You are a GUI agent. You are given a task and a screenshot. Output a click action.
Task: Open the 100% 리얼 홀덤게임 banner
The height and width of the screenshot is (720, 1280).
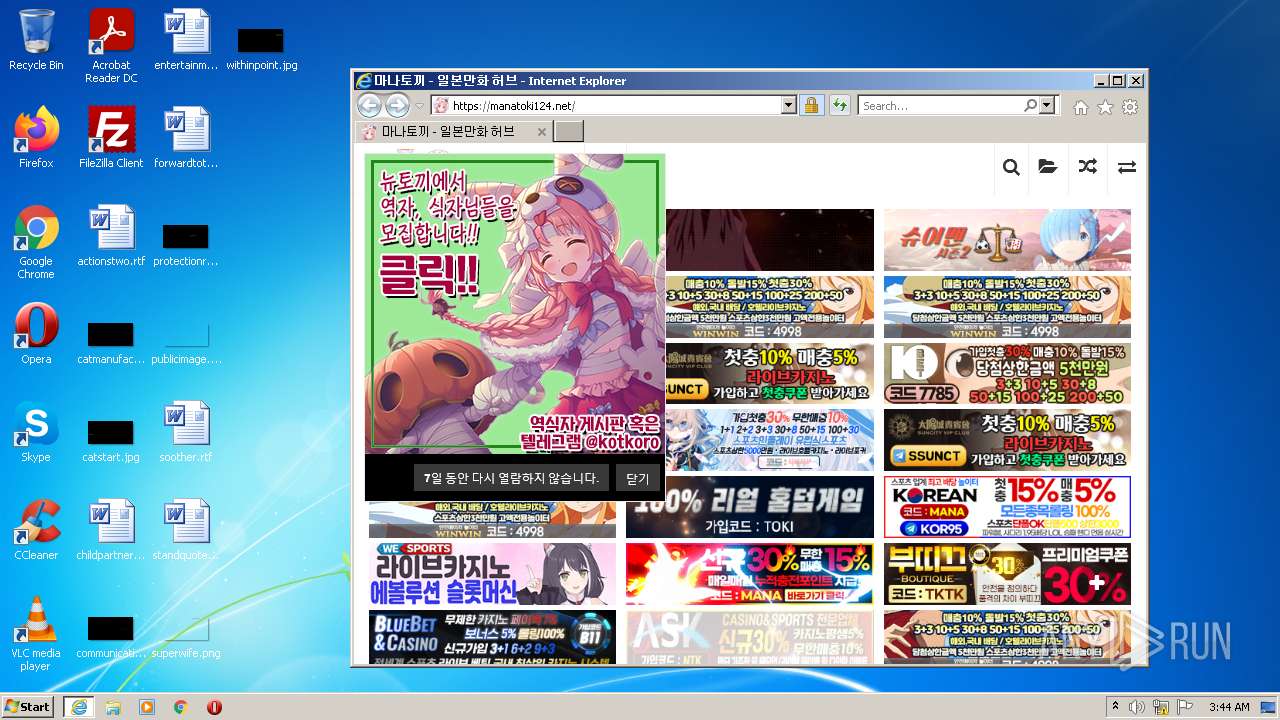750,507
